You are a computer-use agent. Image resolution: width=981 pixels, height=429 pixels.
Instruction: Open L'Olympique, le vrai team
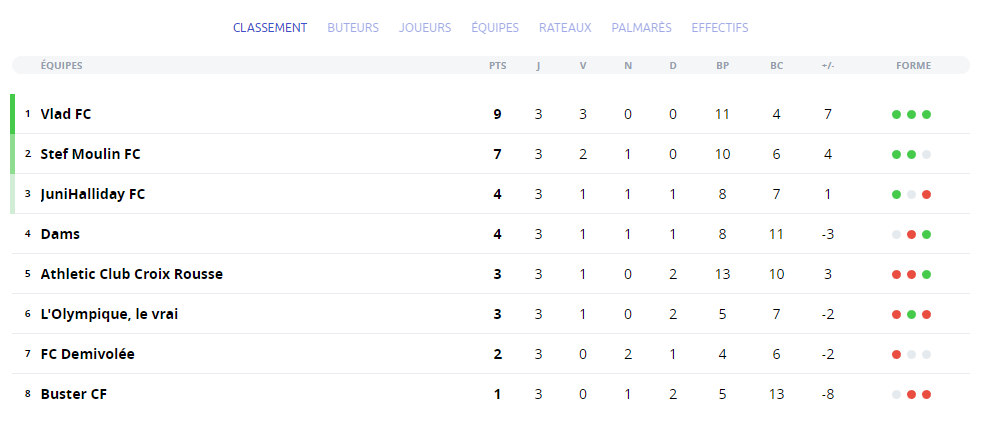tap(109, 314)
